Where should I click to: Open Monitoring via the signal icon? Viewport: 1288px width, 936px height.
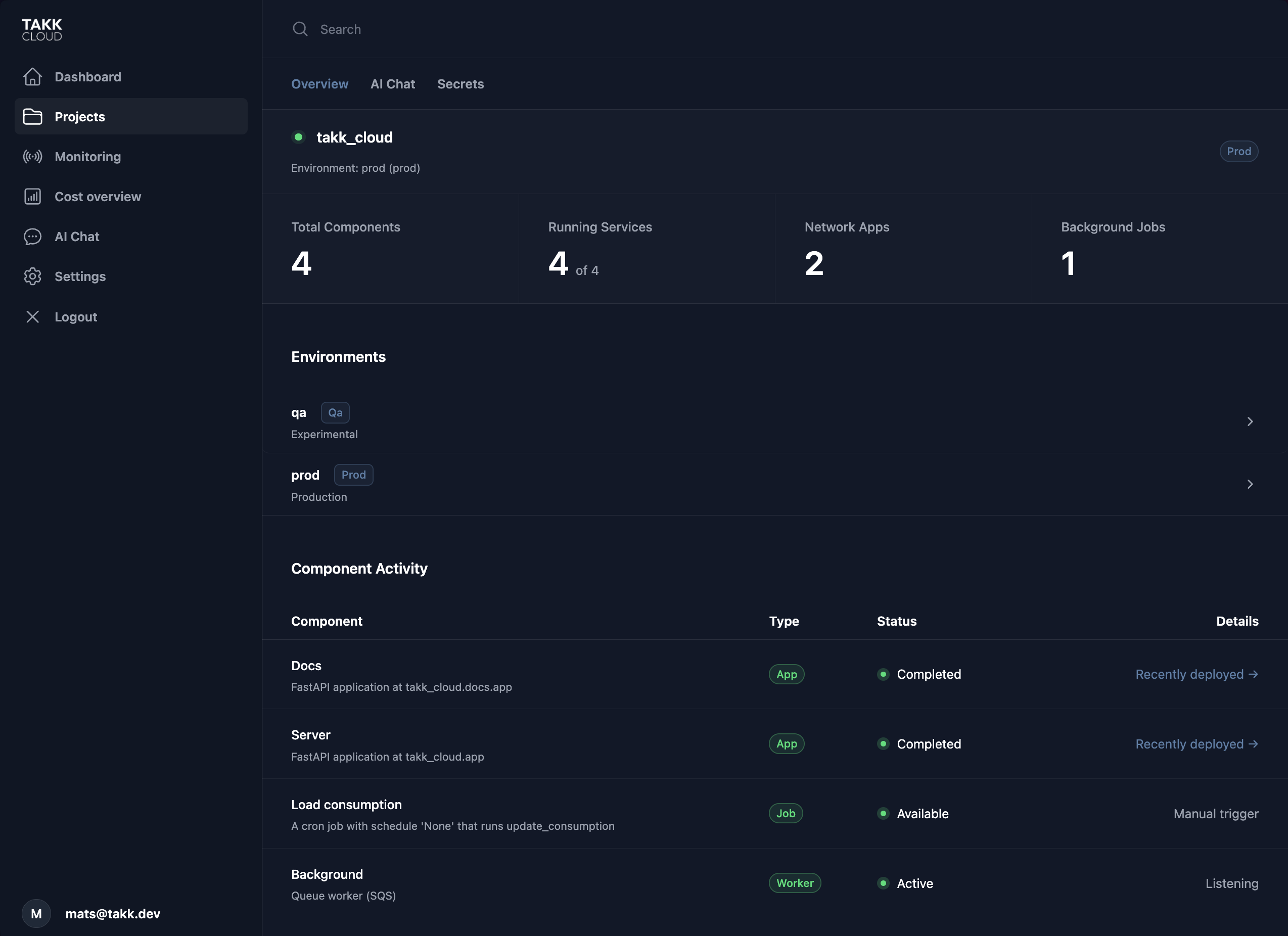32,156
